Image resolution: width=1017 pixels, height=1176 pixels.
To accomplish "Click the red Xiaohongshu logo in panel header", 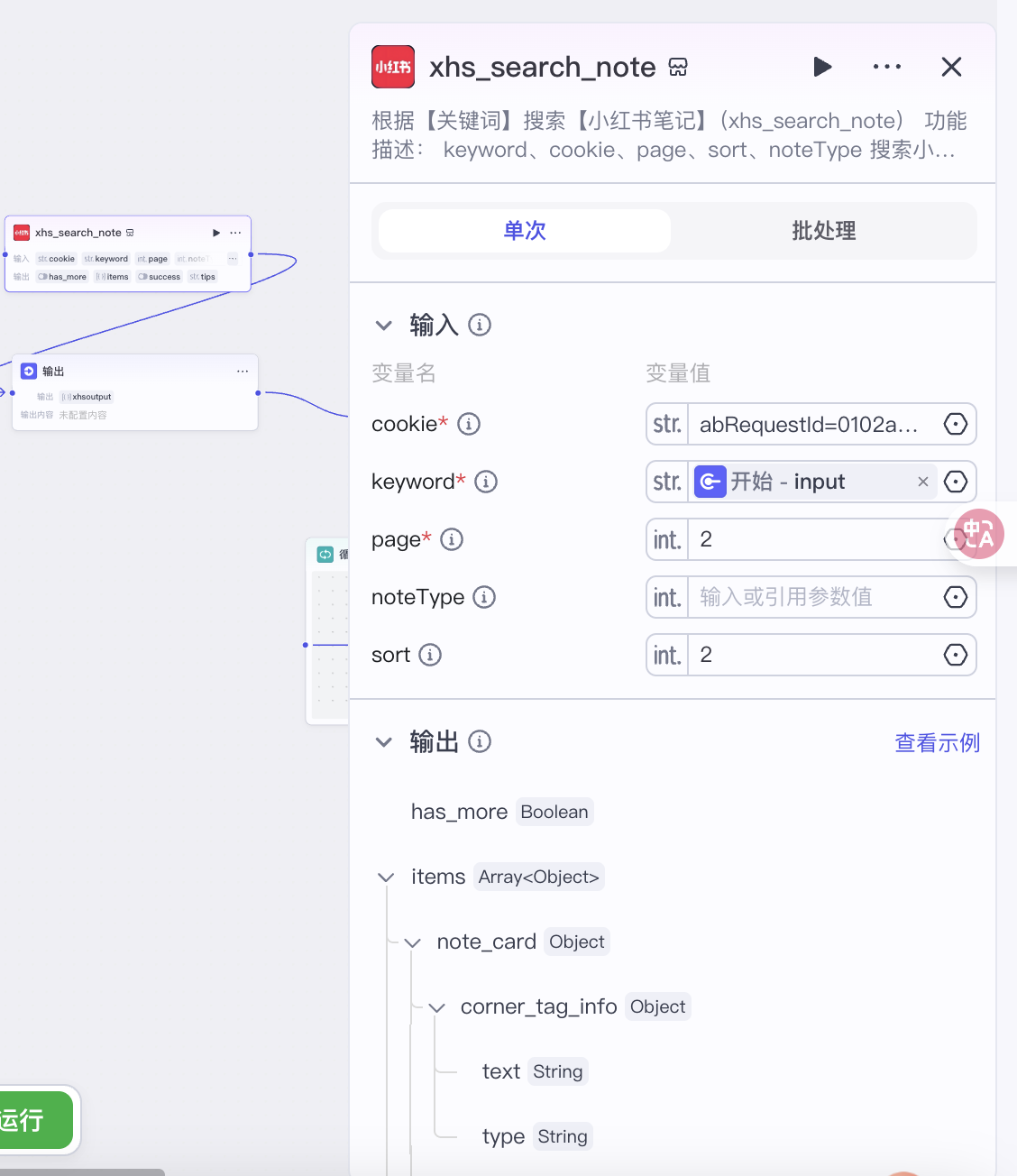I will coord(393,67).
